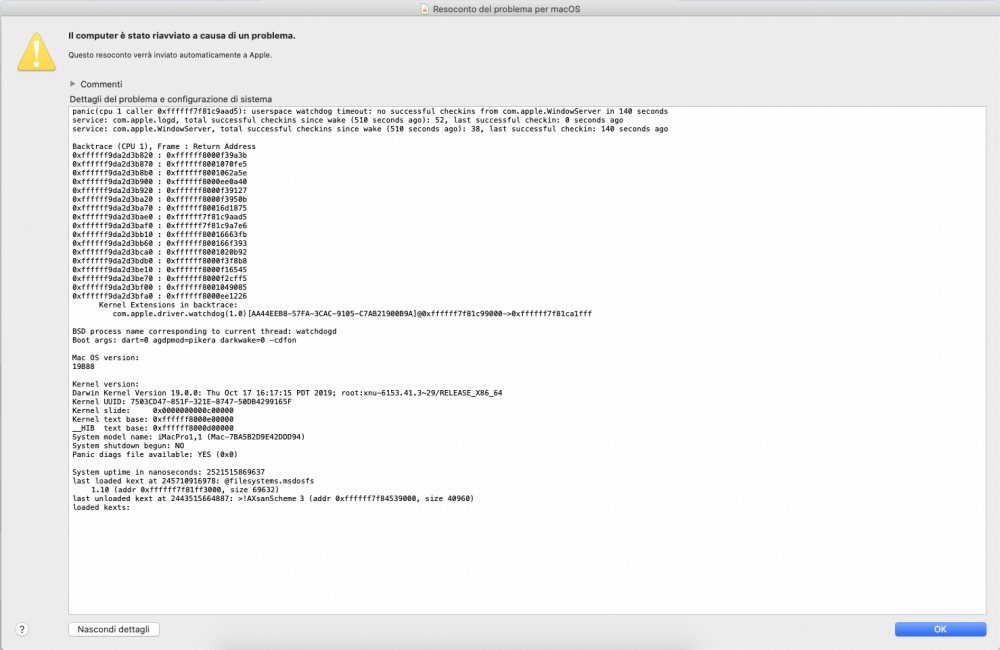Viewport: 1000px width, 650px height.
Task: Click the window title 'Resoconto del problema per macOS'
Action: pos(506,9)
